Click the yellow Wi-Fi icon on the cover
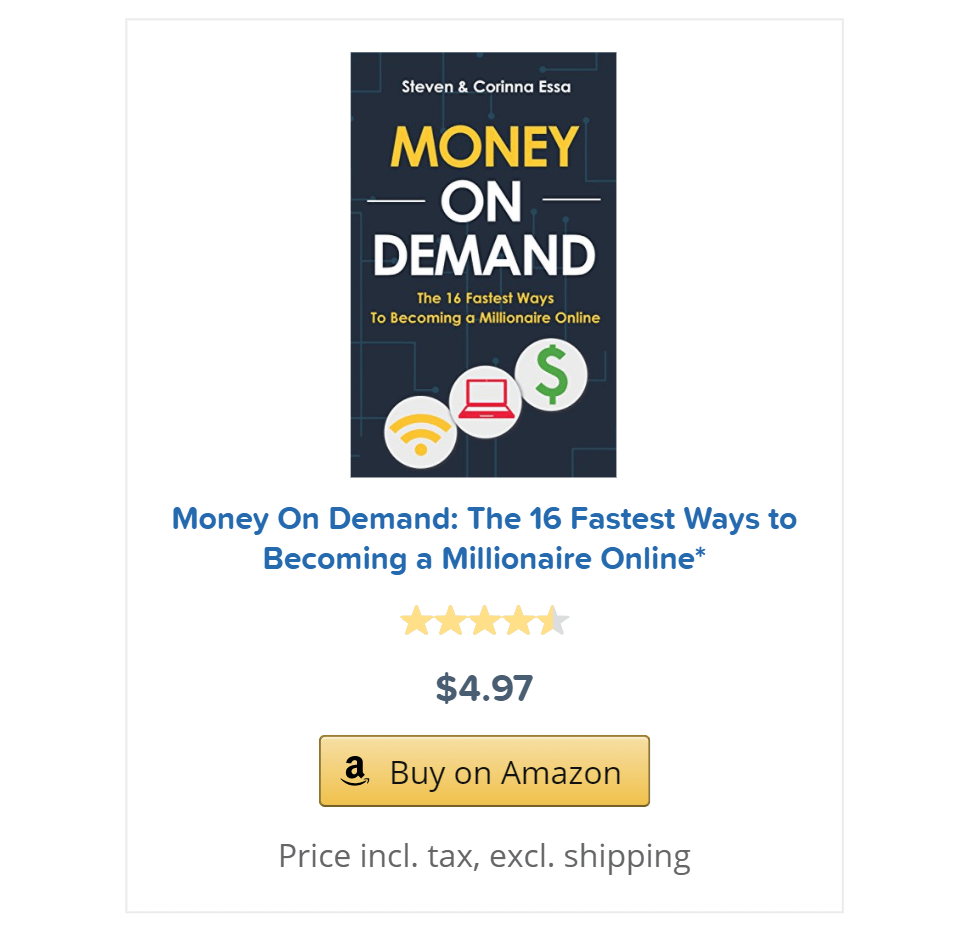Screen dimensions: 976x929 point(421,432)
